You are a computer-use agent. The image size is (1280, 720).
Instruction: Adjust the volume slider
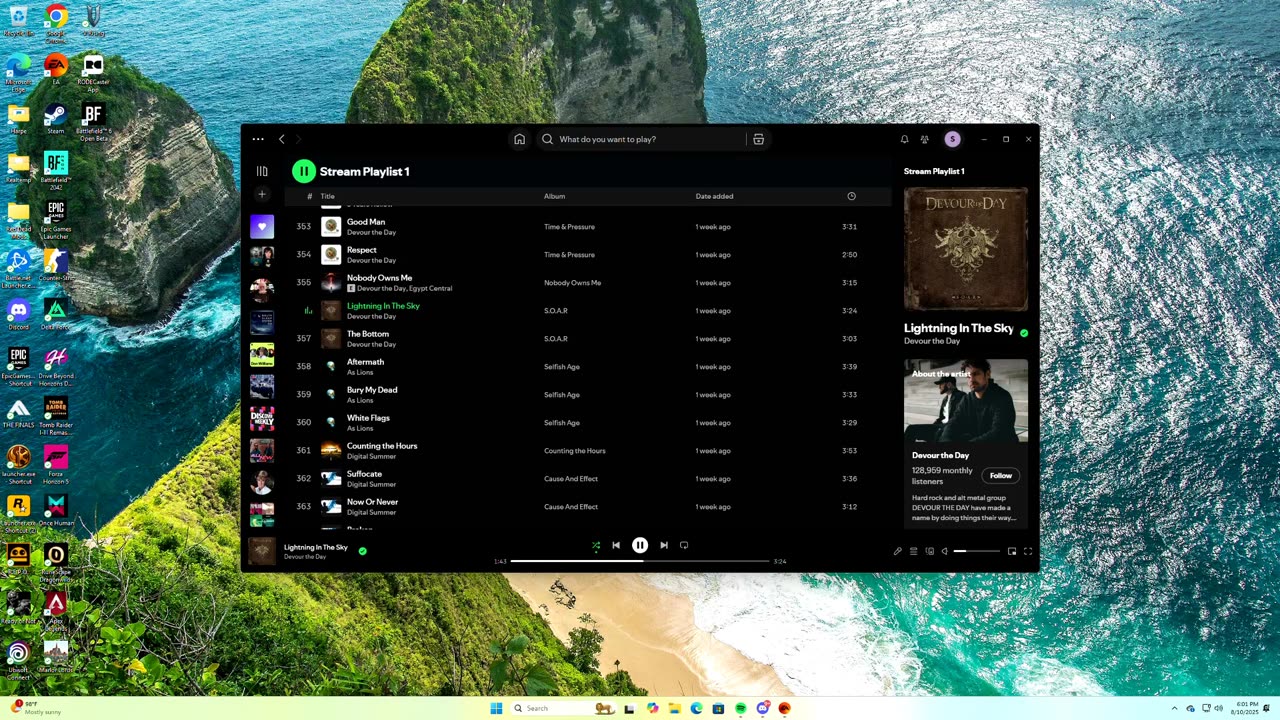pos(977,551)
